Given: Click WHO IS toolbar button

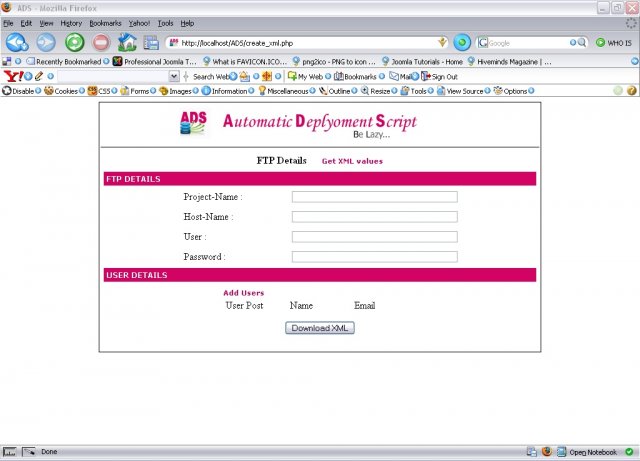Looking at the screenshot, I should click(614, 43).
